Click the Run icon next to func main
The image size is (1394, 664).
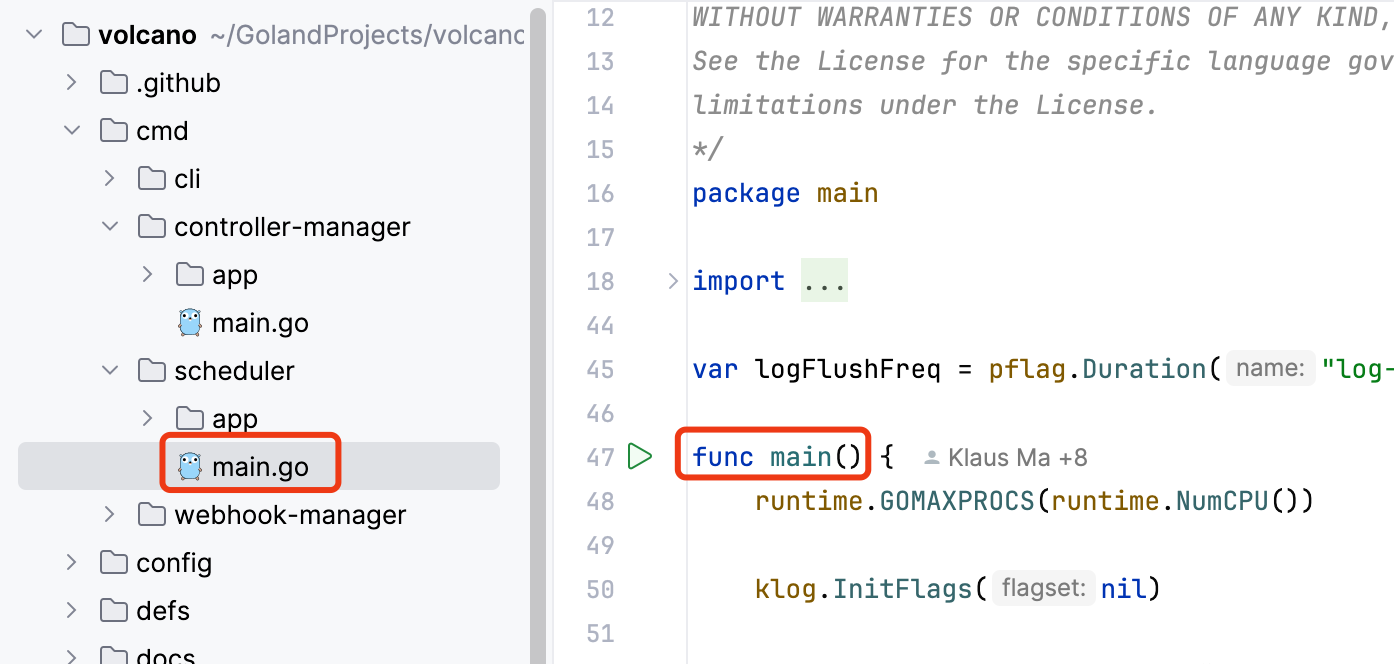(x=640, y=455)
